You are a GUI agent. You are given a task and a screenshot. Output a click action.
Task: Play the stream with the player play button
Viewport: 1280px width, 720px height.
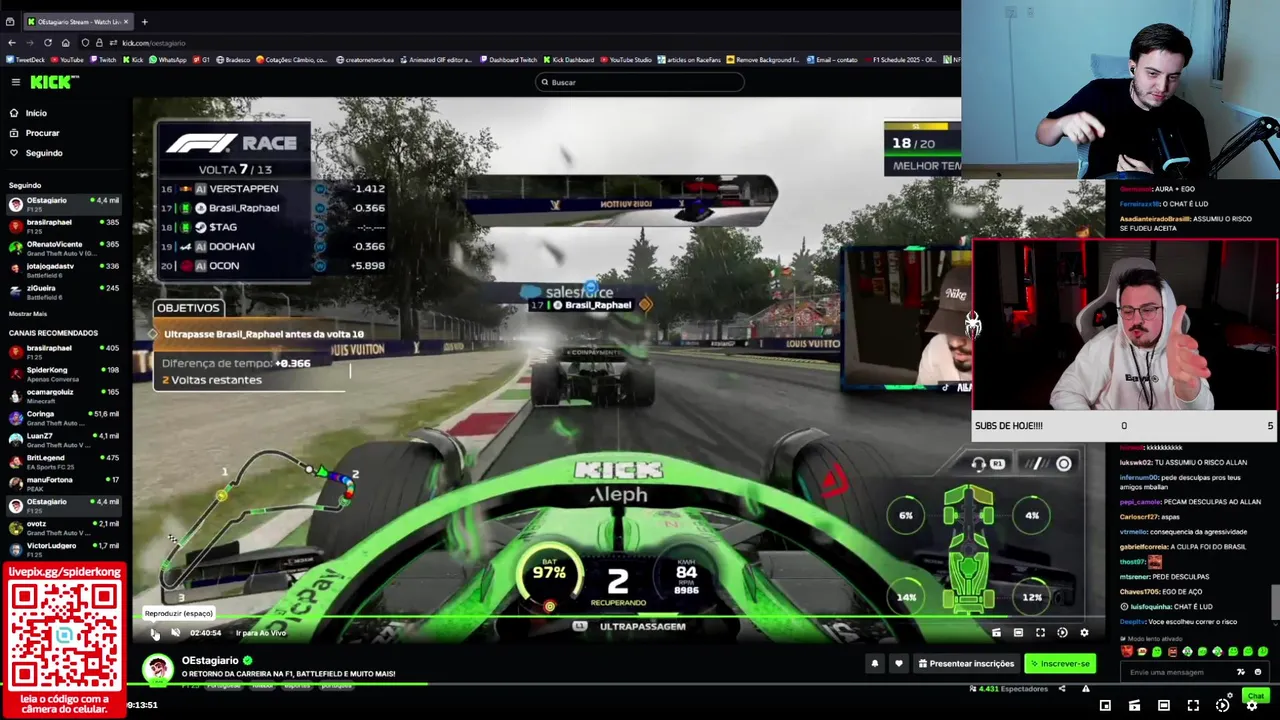155,632
